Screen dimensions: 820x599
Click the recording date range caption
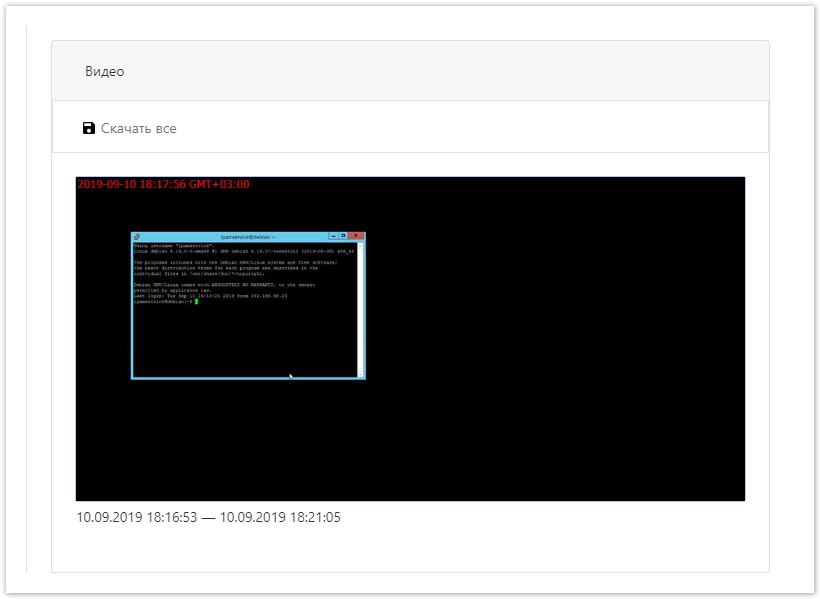tap(208, 517)
